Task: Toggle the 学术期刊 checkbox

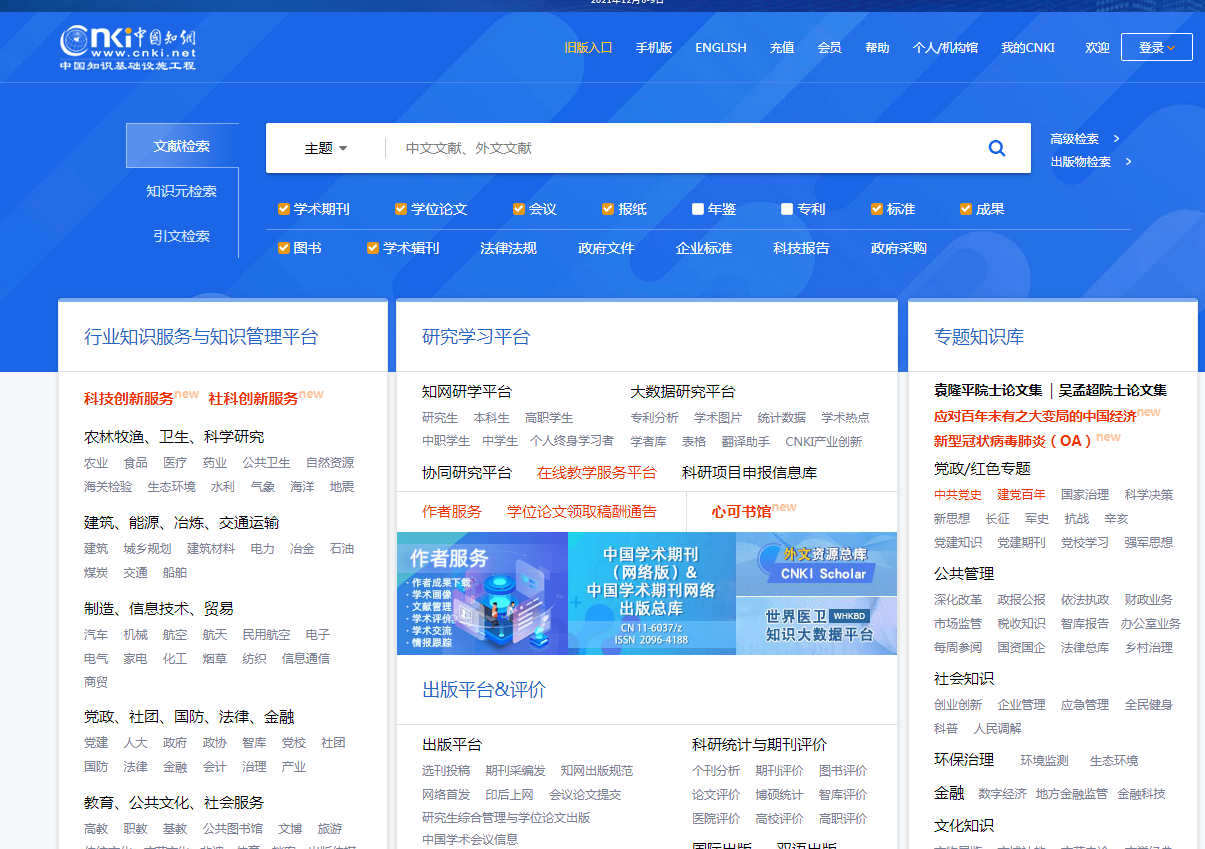Action: point(284,209)
